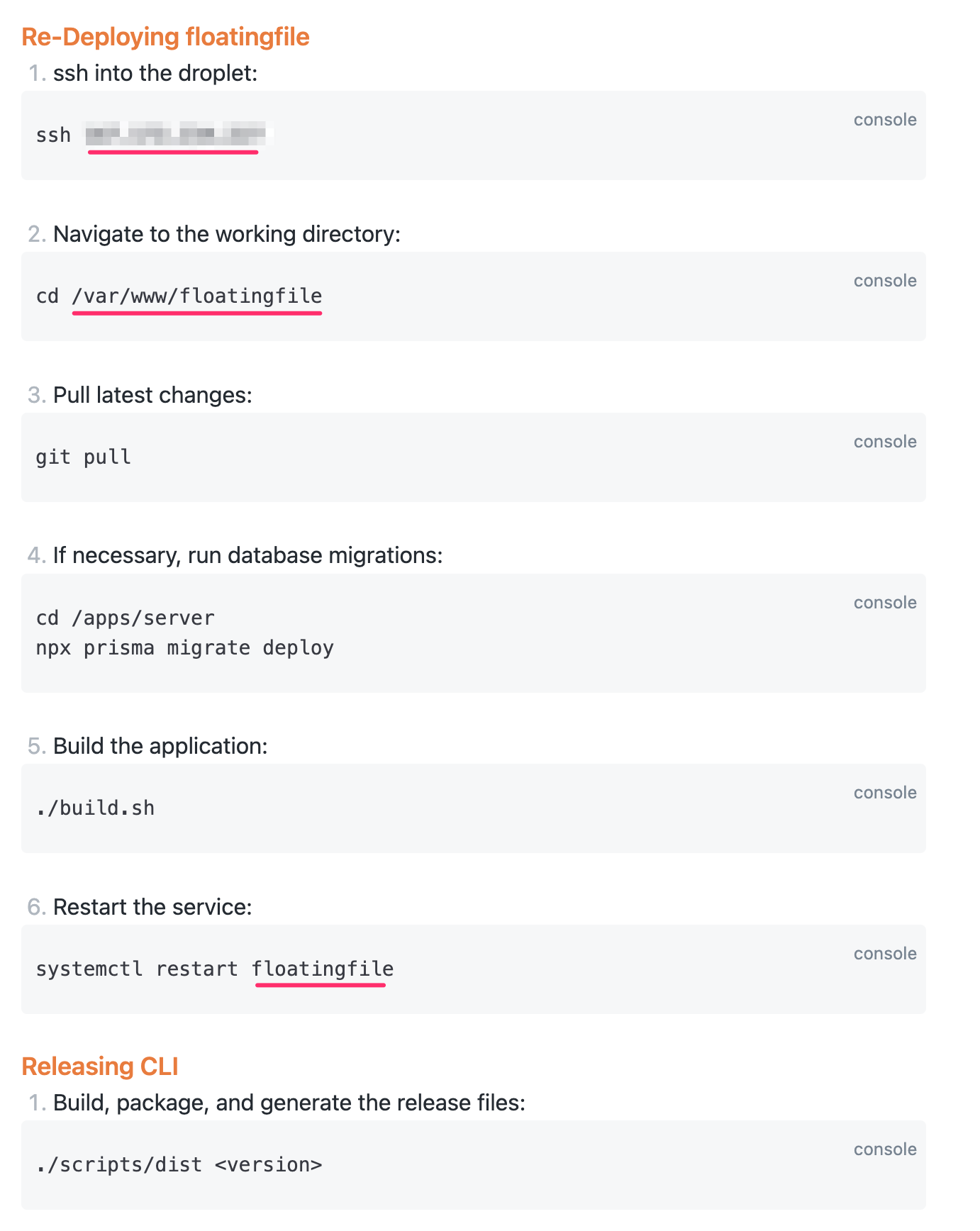Click the "Releasing CLI" heading
Image resolution: width=980 pixels, height=1231 pixels.
[x=100, y=1066]
